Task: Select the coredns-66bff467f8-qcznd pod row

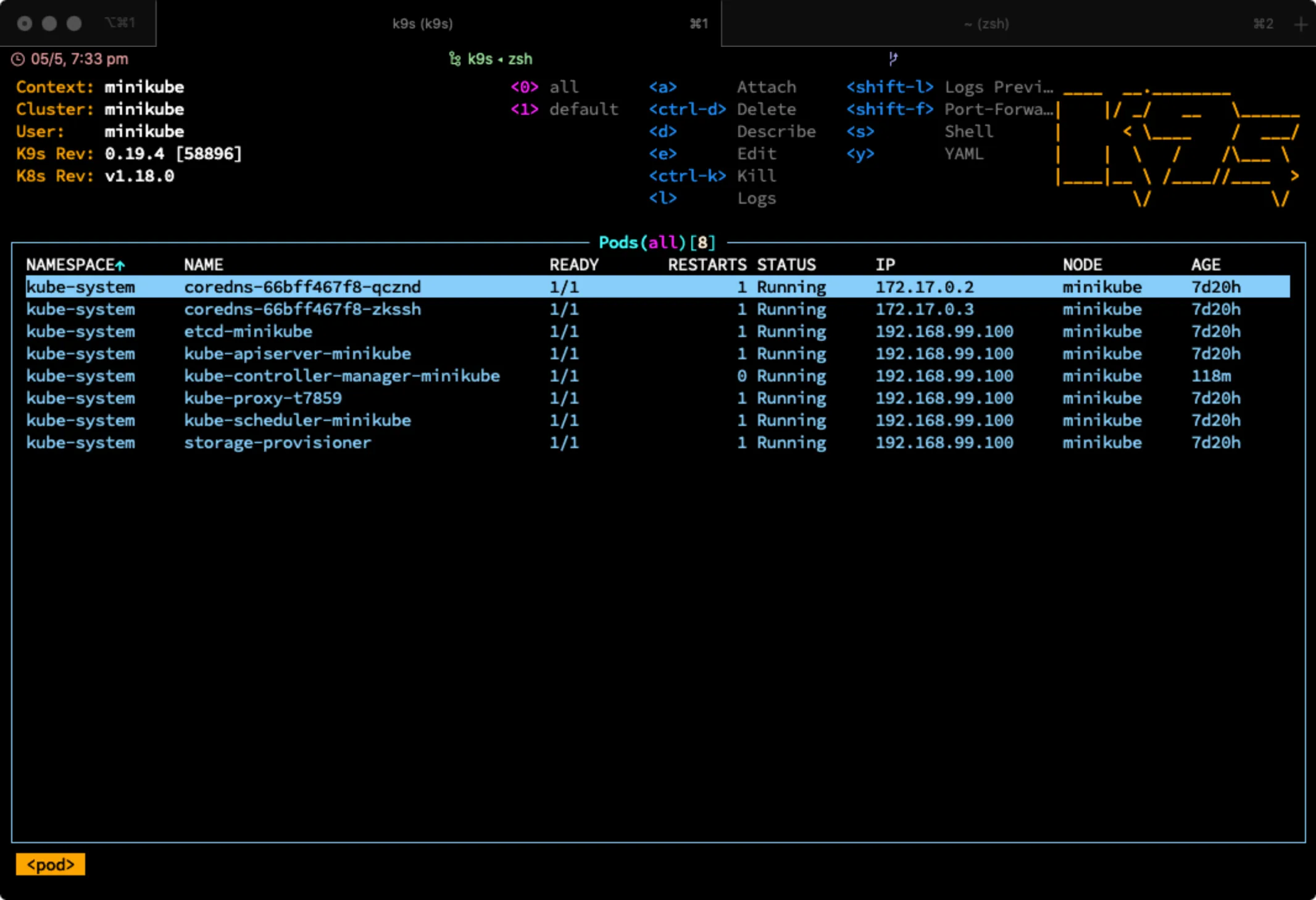Action: (658, 287)
